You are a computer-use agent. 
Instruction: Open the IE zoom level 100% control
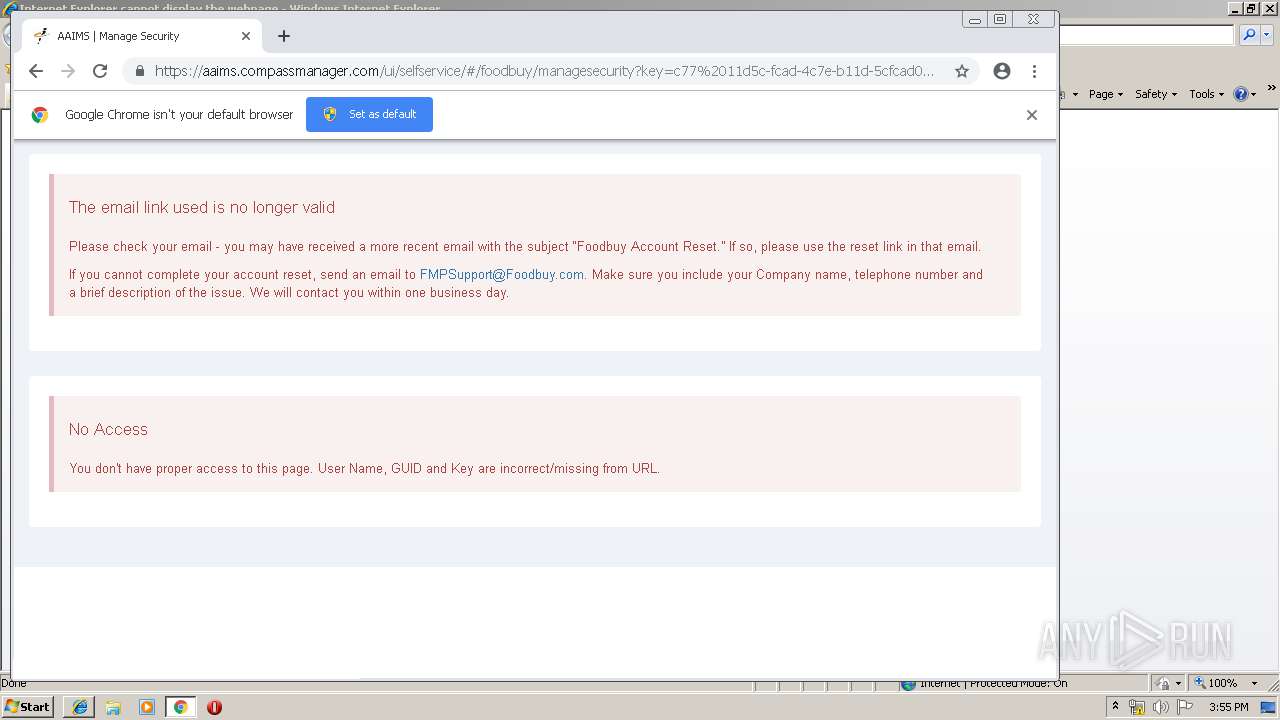coord(1215,683)
